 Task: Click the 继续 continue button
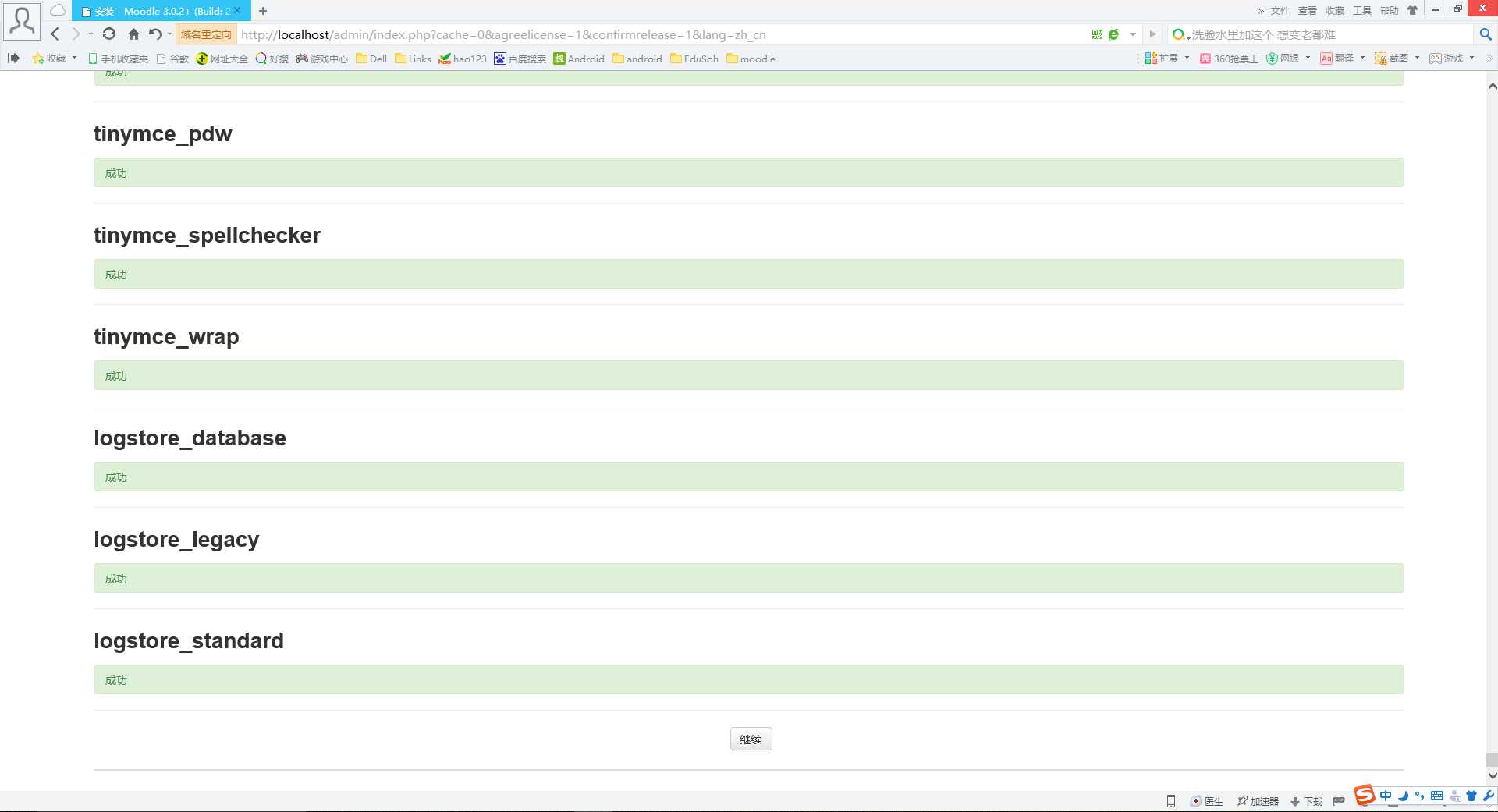(751, 739)
